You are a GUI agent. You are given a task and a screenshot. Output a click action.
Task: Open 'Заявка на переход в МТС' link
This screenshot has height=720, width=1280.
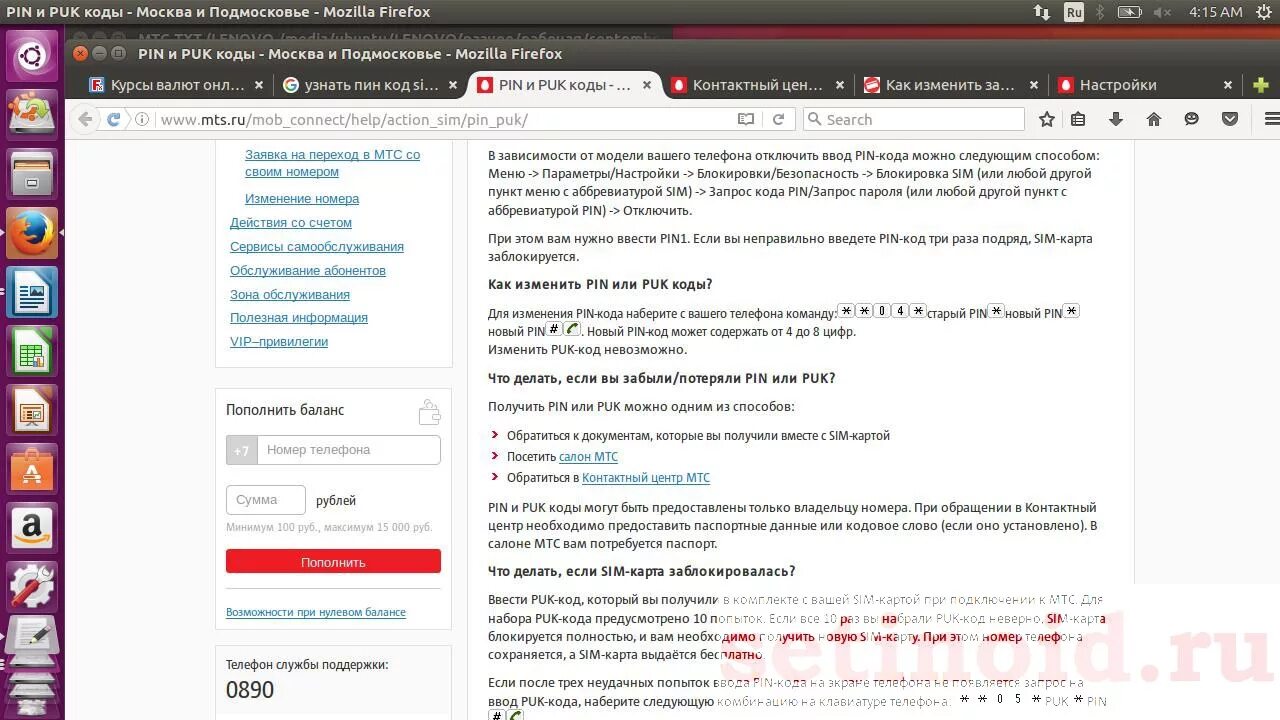(x=332, y=163)
